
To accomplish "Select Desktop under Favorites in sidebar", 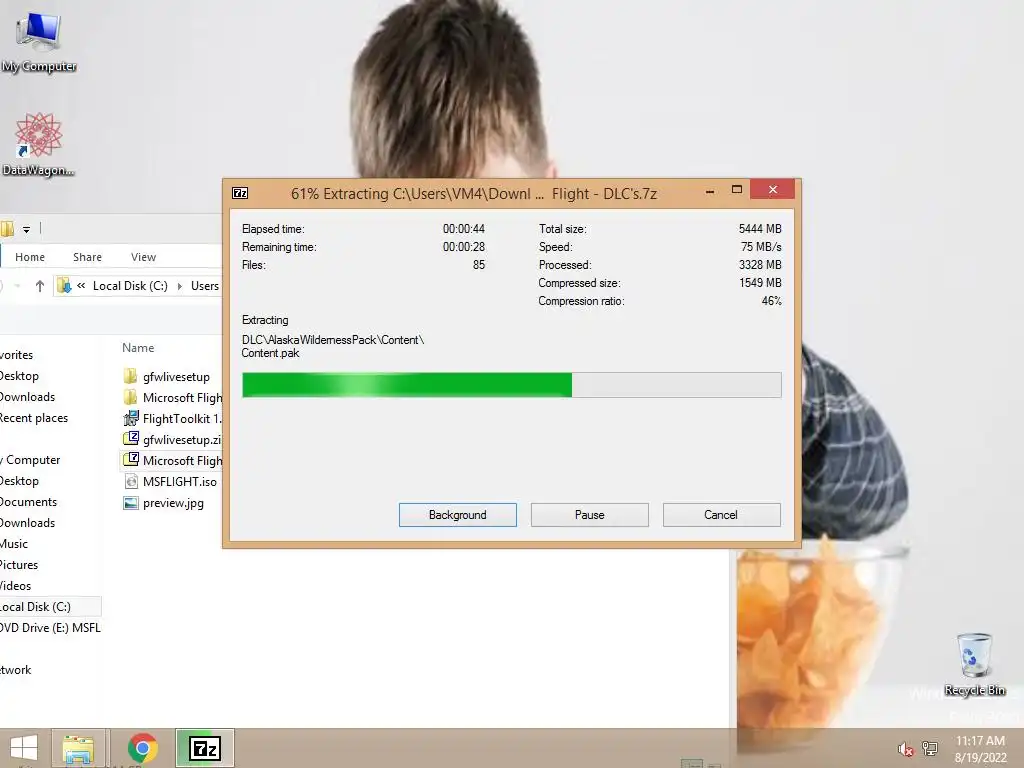I will click(19, 376).
